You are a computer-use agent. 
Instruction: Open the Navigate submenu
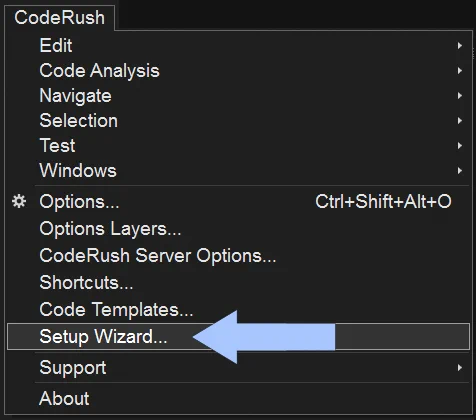pos(238,96)
